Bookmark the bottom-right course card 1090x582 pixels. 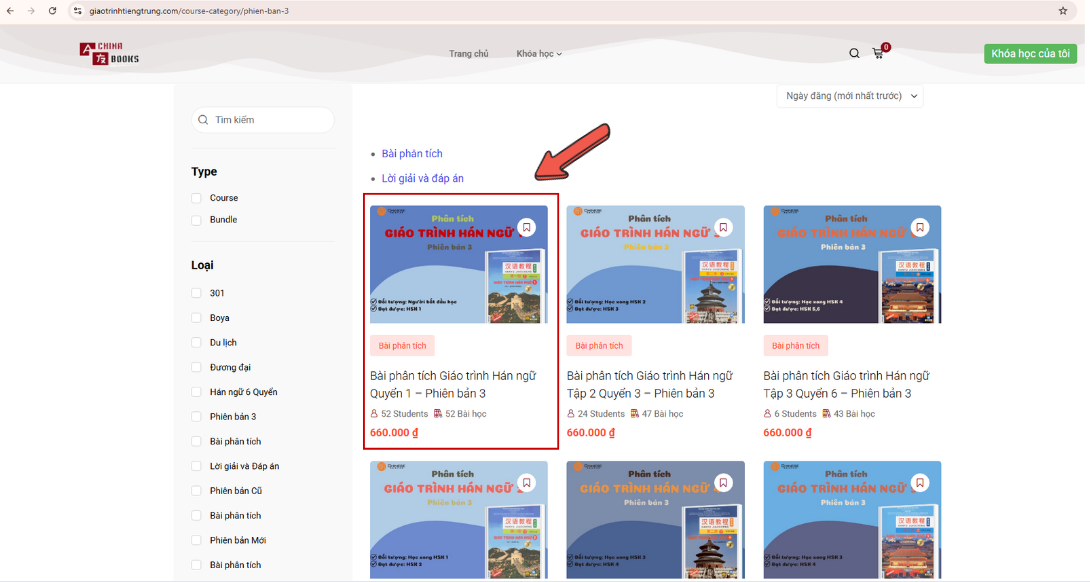920,482
